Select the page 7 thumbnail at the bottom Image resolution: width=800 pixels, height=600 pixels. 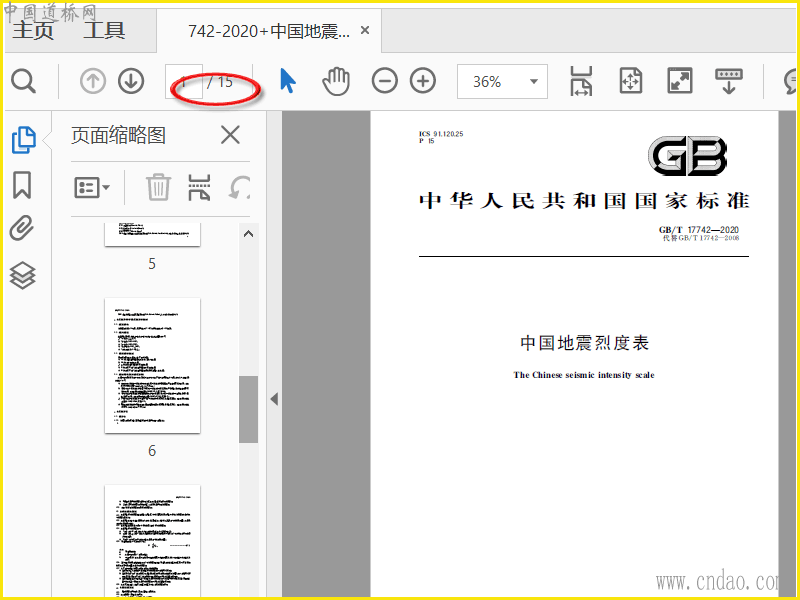pos(153,541)
